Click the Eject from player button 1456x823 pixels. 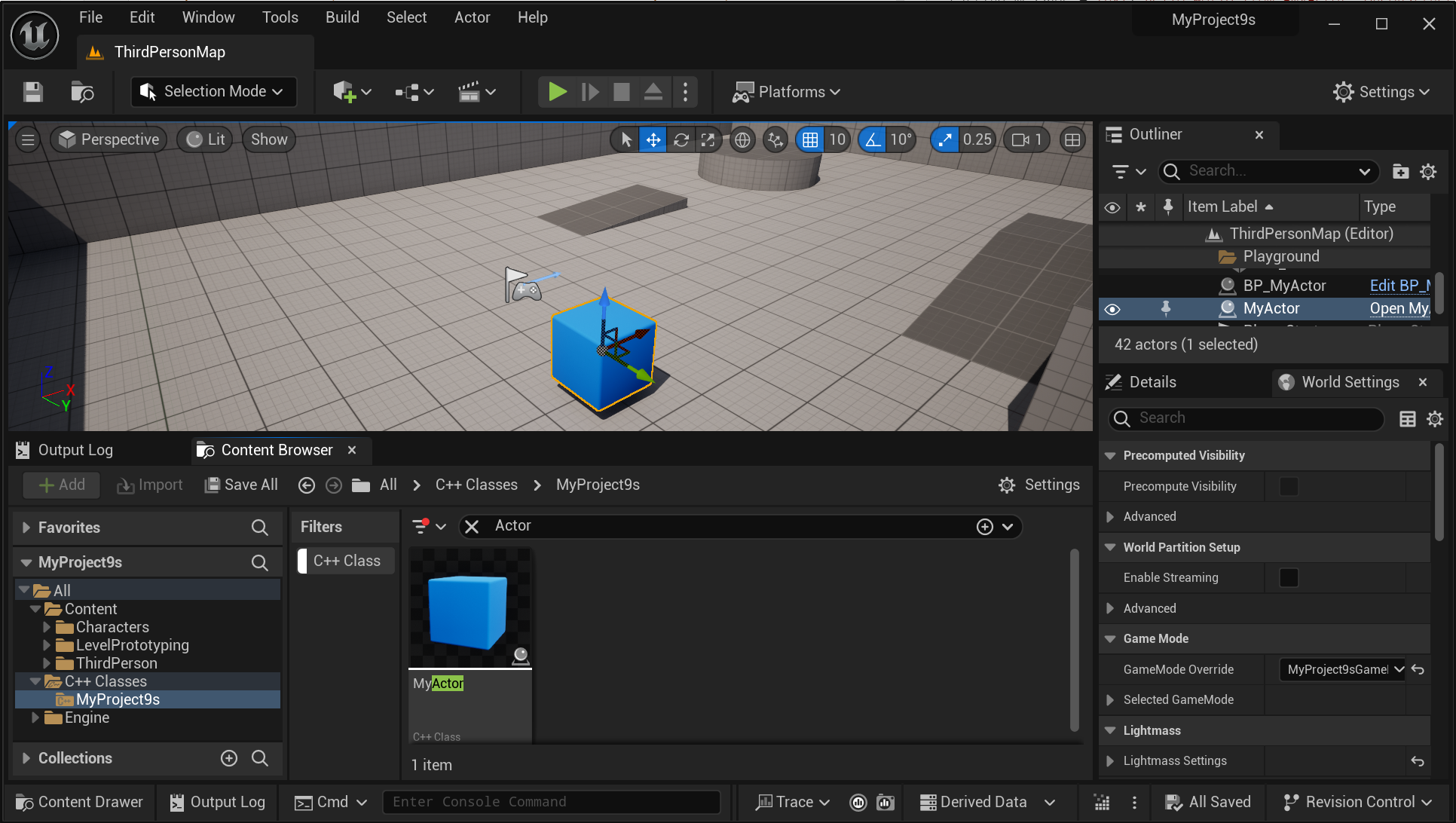[x=653, y=92]
